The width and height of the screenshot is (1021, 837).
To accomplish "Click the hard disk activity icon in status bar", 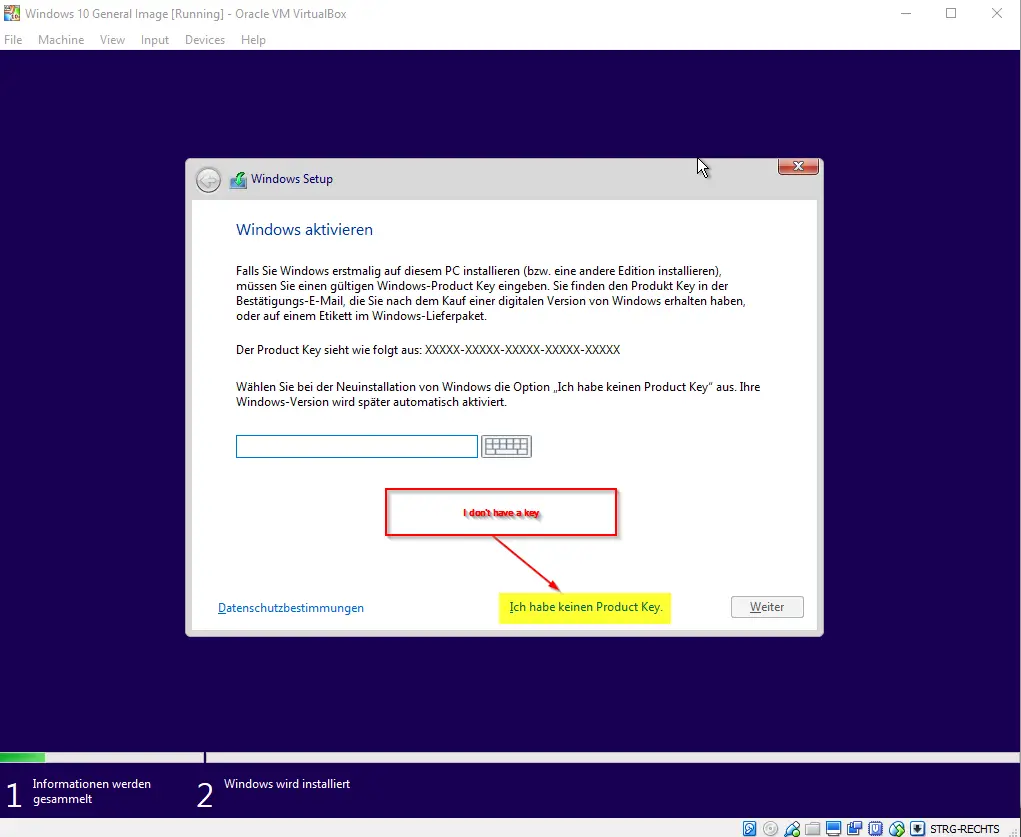I will click(x=749, y=829).
